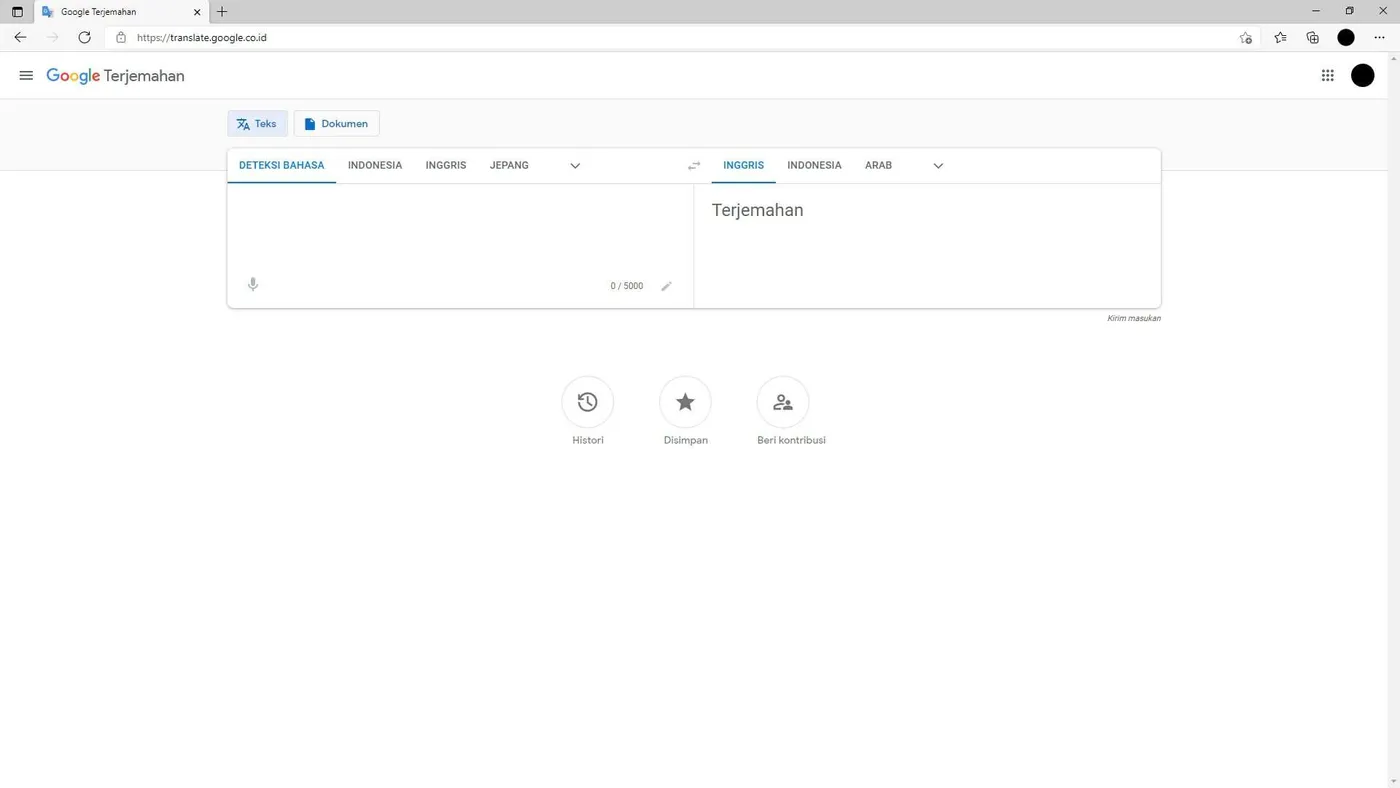
Task: Select Inggris as target language
Action: (743, 166)
